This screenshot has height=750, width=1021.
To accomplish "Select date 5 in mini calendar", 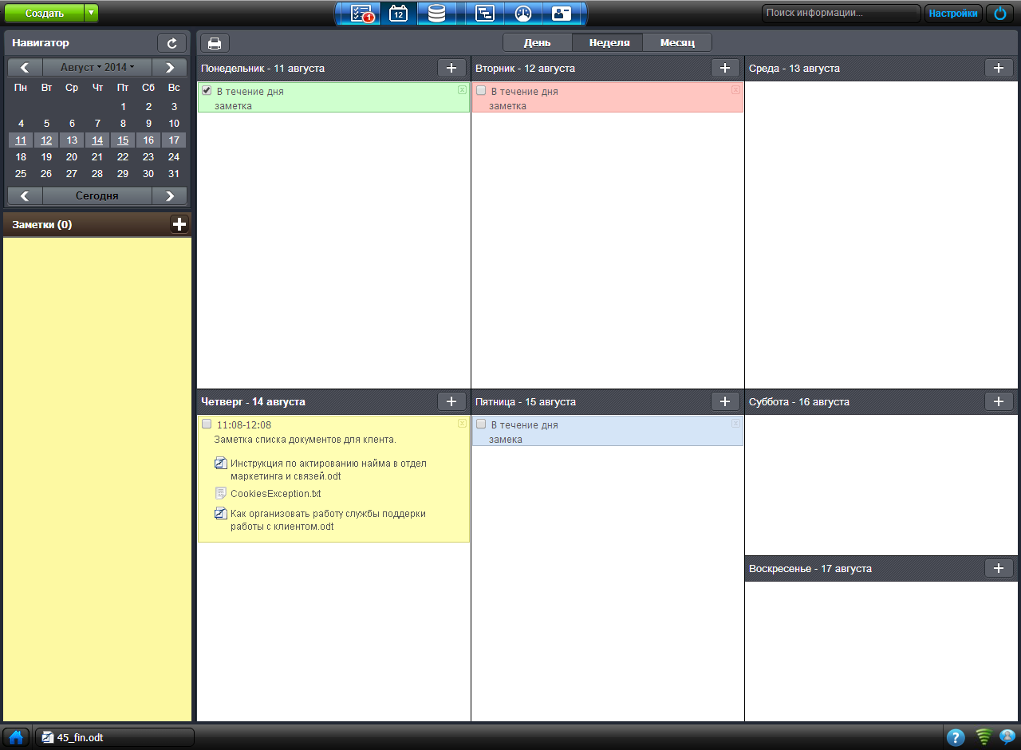I will 46,123.
